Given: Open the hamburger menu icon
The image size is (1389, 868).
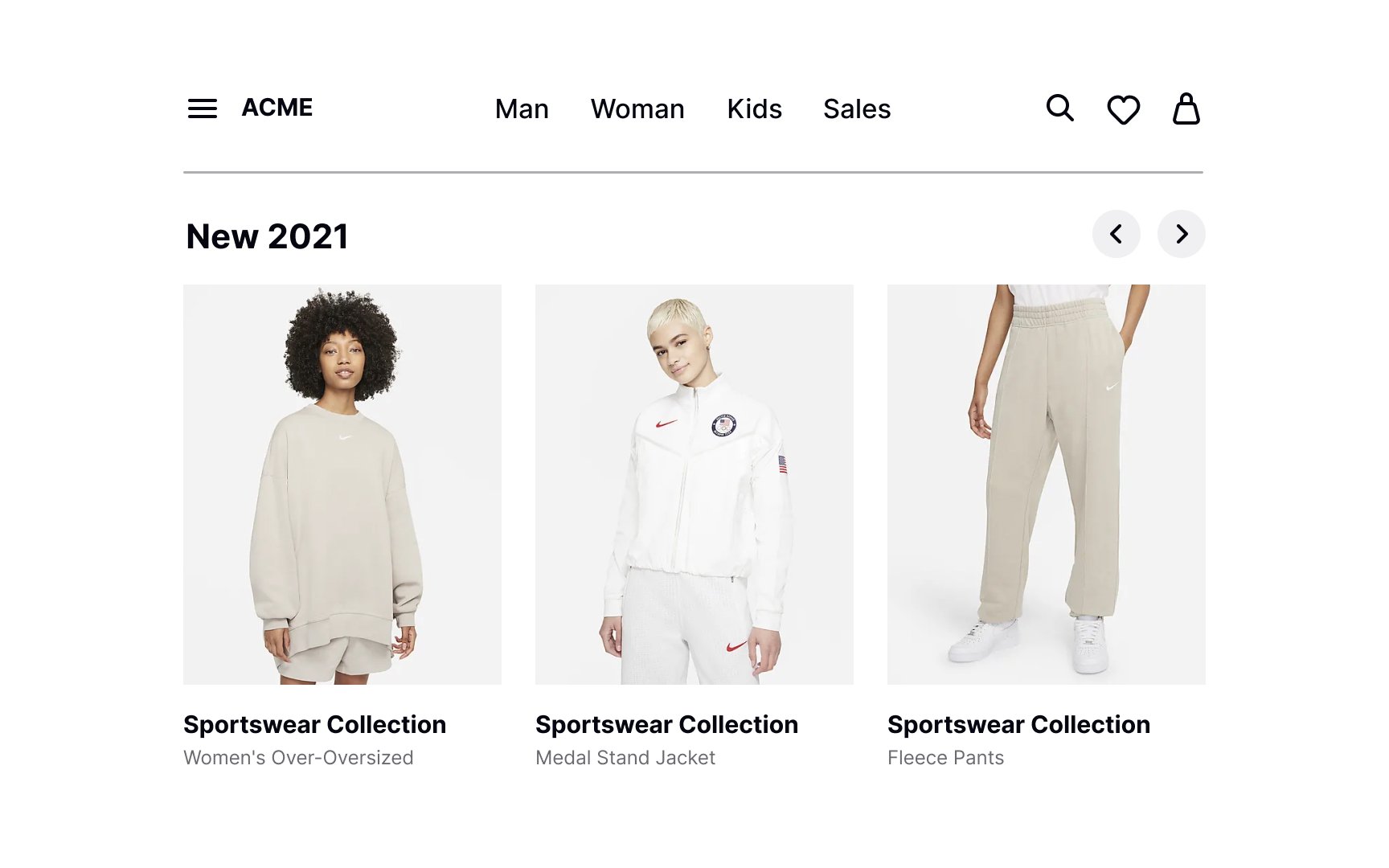Looking at the screenshot, I should [203, 108].
